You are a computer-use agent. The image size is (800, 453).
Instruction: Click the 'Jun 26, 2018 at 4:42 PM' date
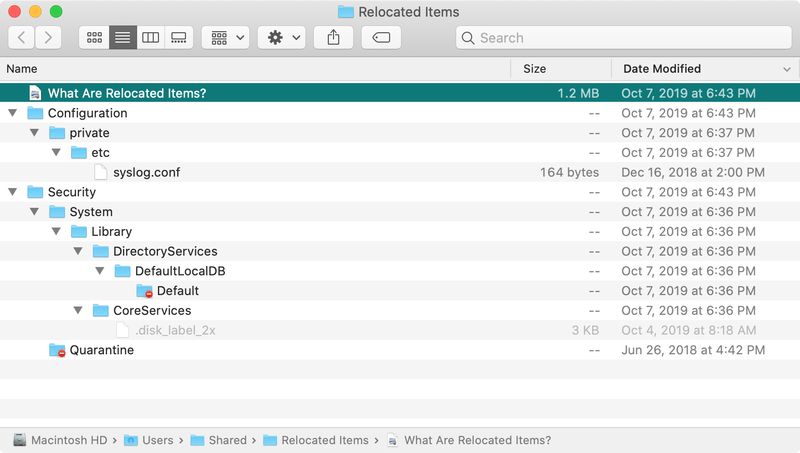(x=693, y=350)
